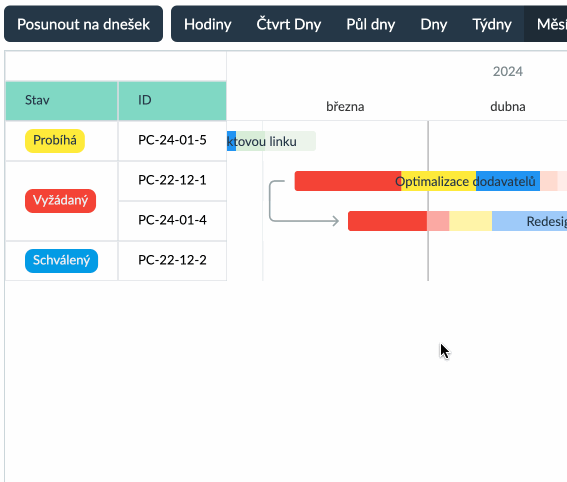Click the Redesign task bar in timeline

click(457, 221)
